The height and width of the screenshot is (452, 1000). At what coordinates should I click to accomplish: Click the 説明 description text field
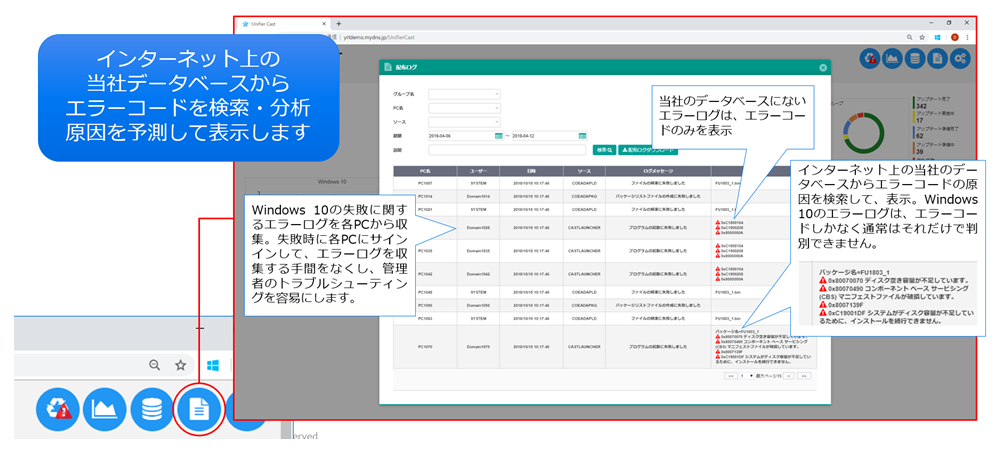click(507, 150)
